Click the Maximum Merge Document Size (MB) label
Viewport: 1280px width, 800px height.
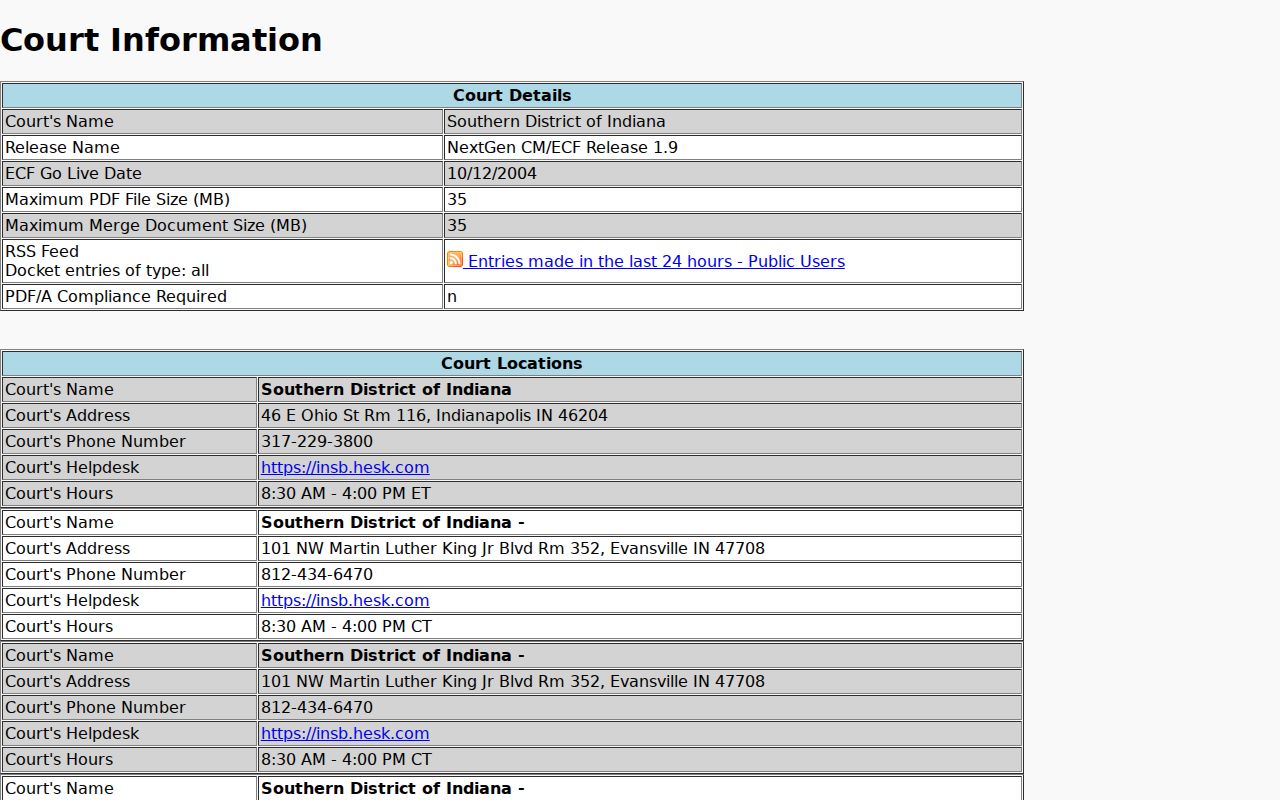coord(156,226)
